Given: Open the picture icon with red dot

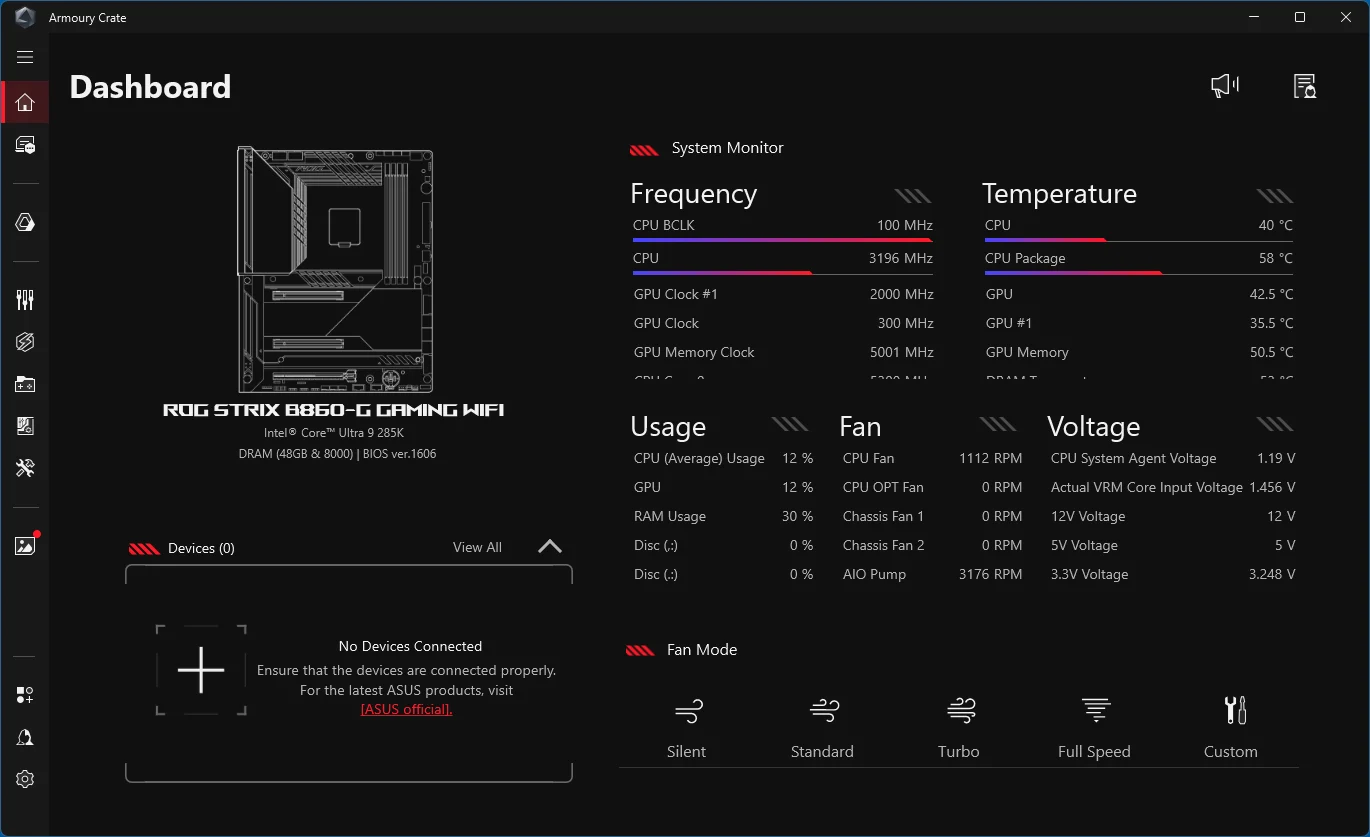Looking at the screenshot, I should (25, 545).
